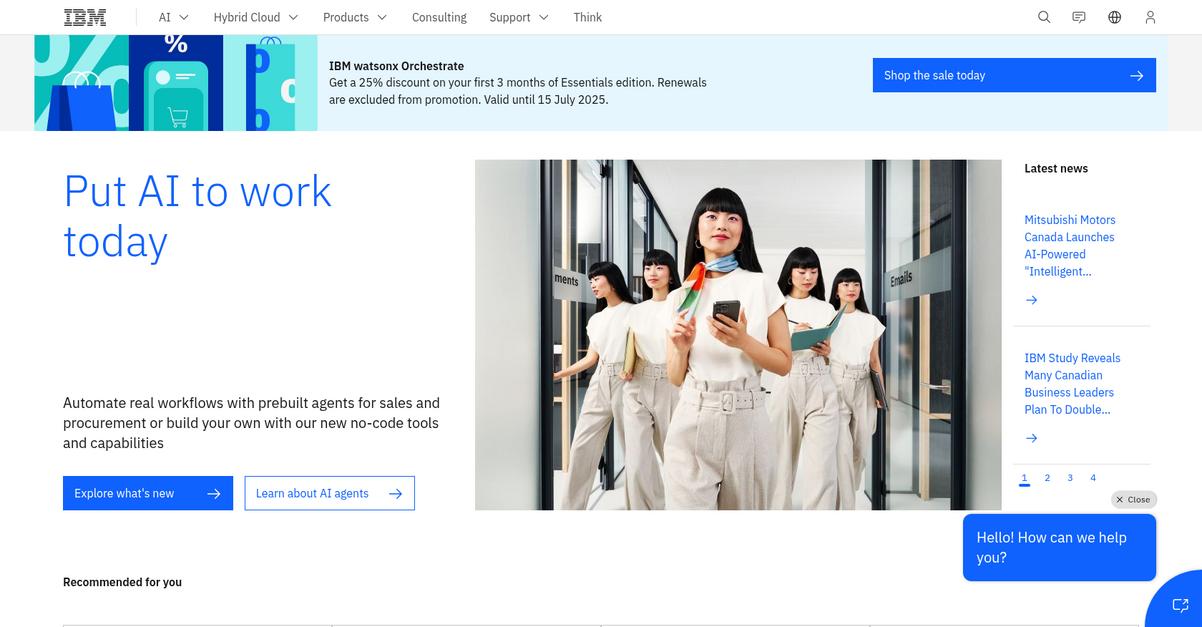The width and height of the screenshot is (1202, 627).
Task: Click the Hello! How can we help bubble
Action: (1059, 547)
